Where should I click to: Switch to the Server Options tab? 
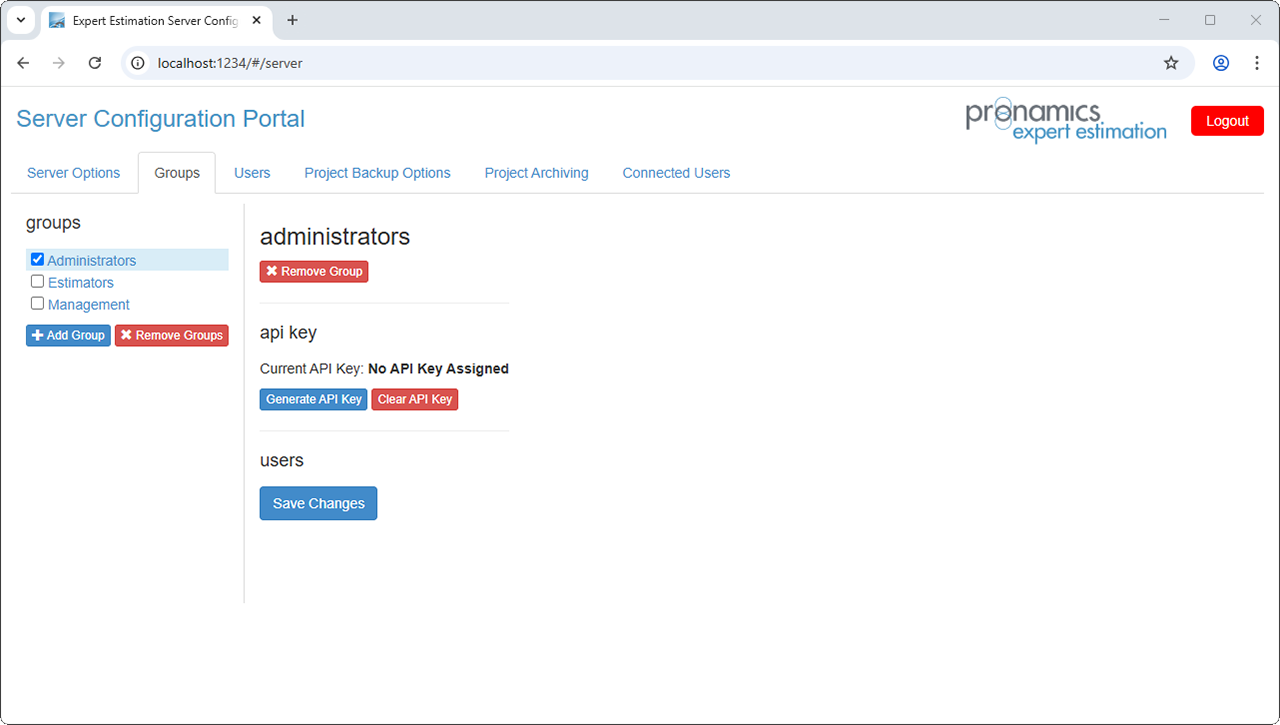[73, 173]
